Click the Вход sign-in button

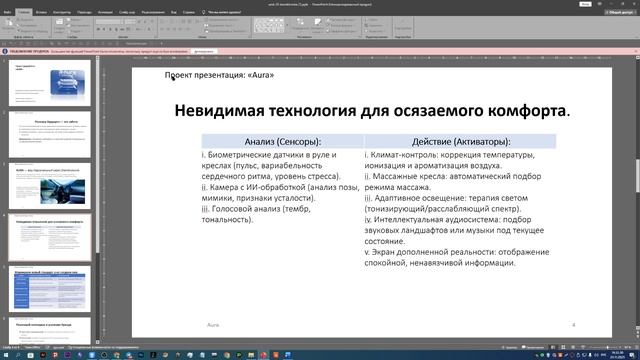coord(585,4)
